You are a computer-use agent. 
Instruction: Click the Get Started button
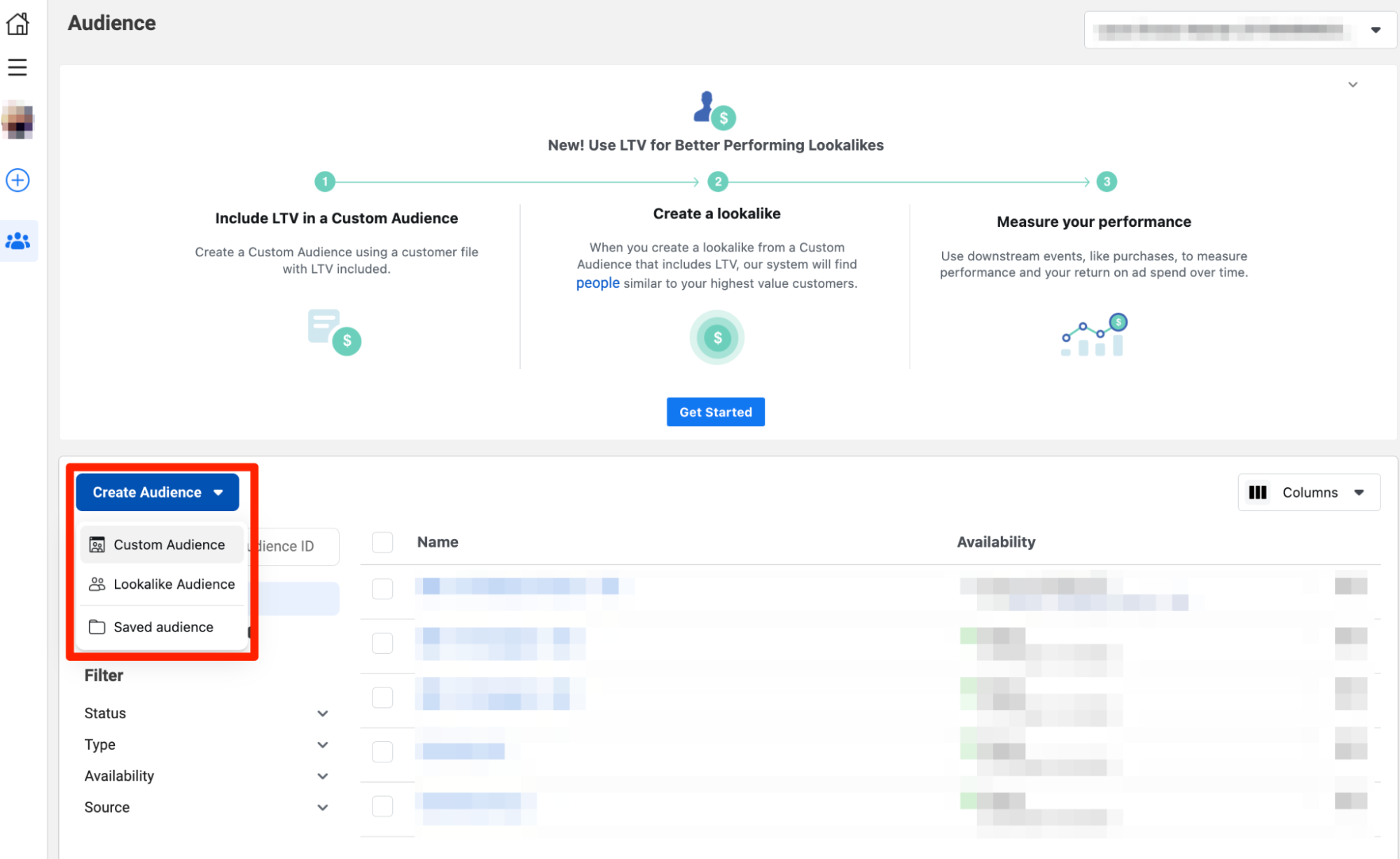click(716, 412)
